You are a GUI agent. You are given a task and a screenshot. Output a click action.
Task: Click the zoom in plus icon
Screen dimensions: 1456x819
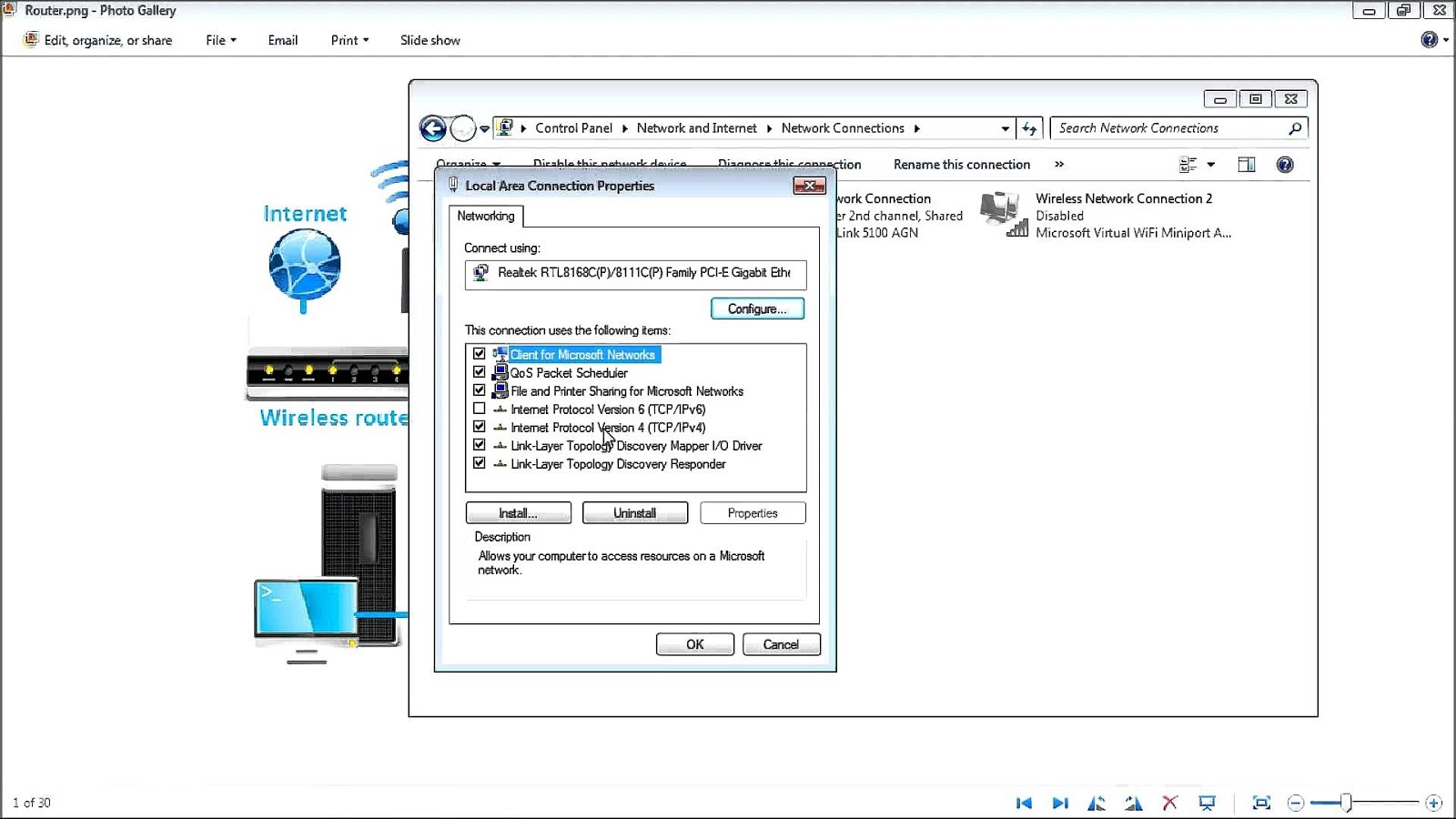tap(1433, 803)
